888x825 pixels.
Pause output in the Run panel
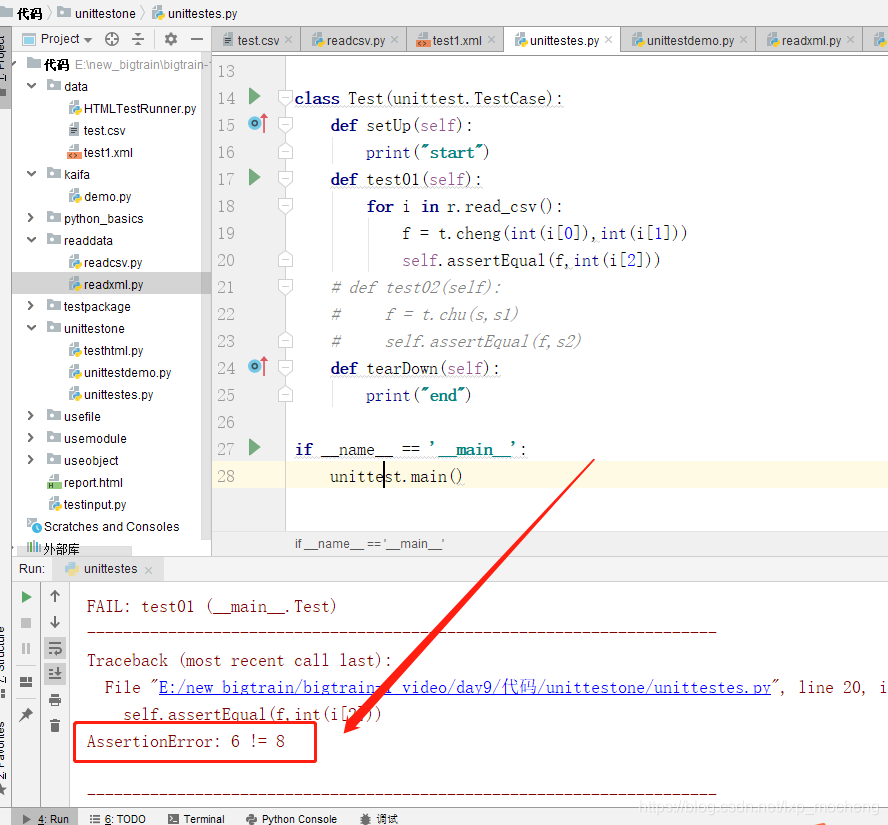coord(26,648)
